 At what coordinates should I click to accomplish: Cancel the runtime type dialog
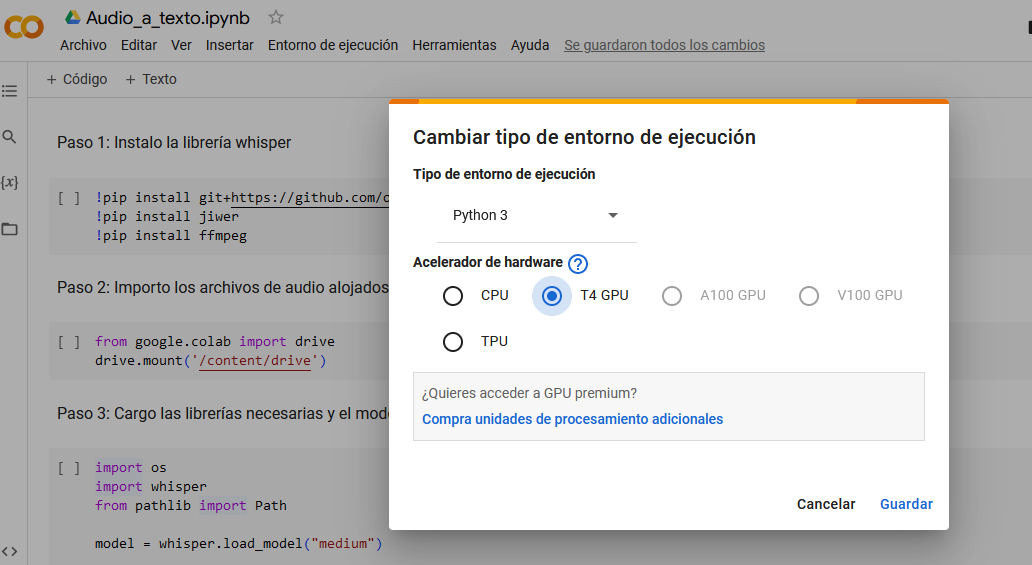pos(825,504)
